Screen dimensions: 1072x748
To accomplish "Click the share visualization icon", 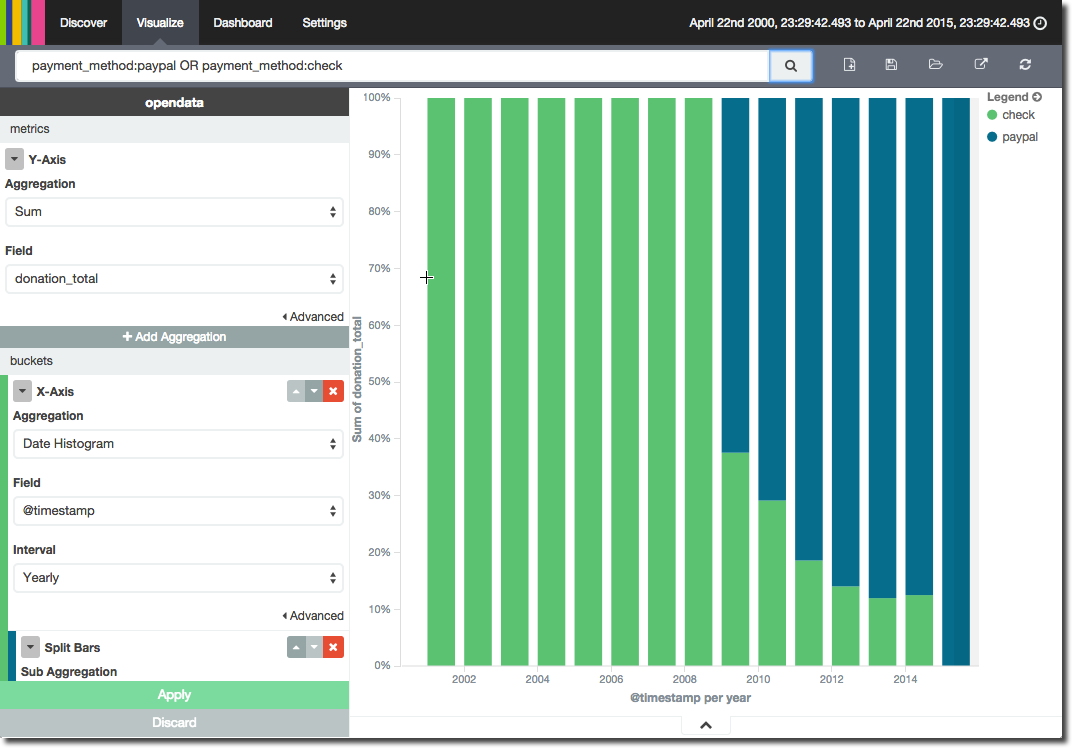I will [x=981, y=65].
